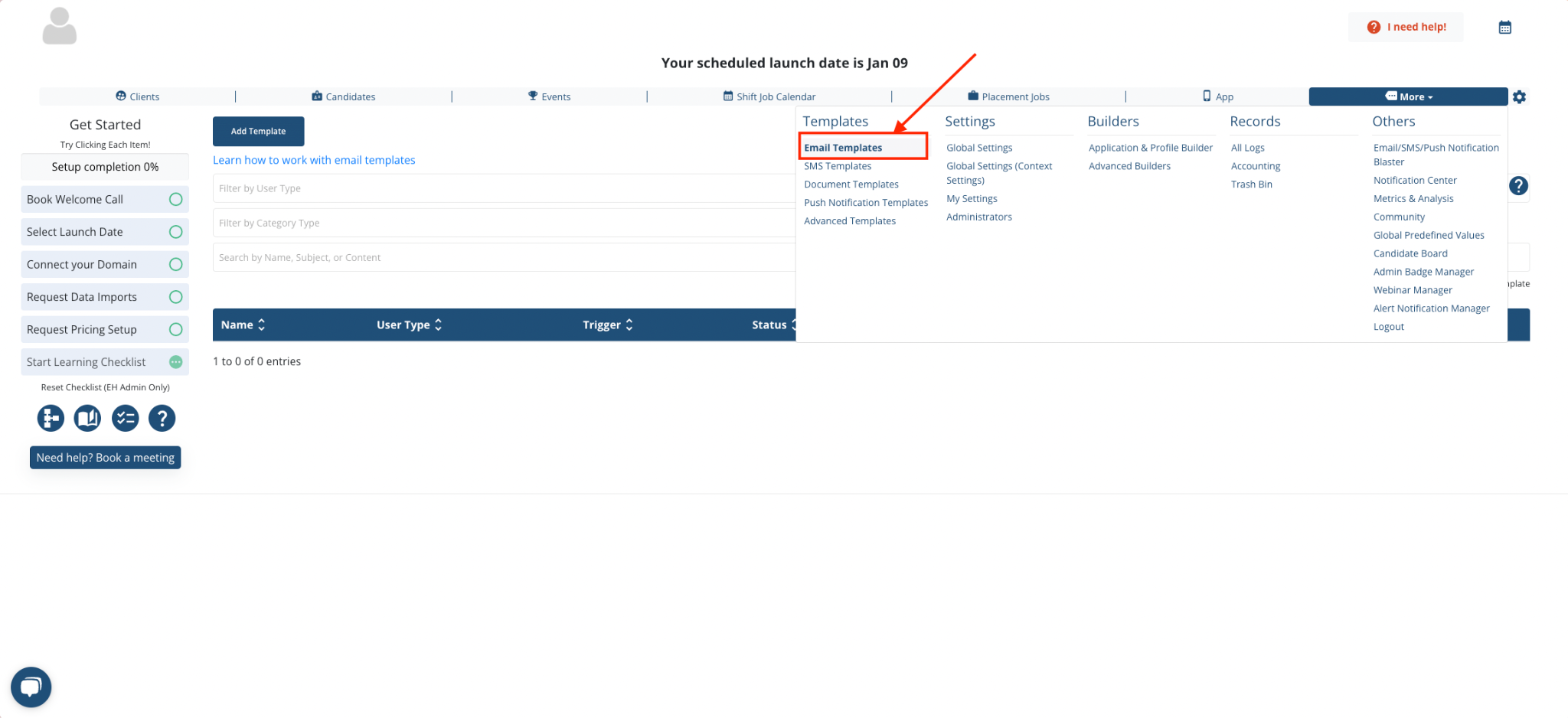Expand the More navigation dropdown
Screen dimensions: 1568x718
pos(1409,96)
